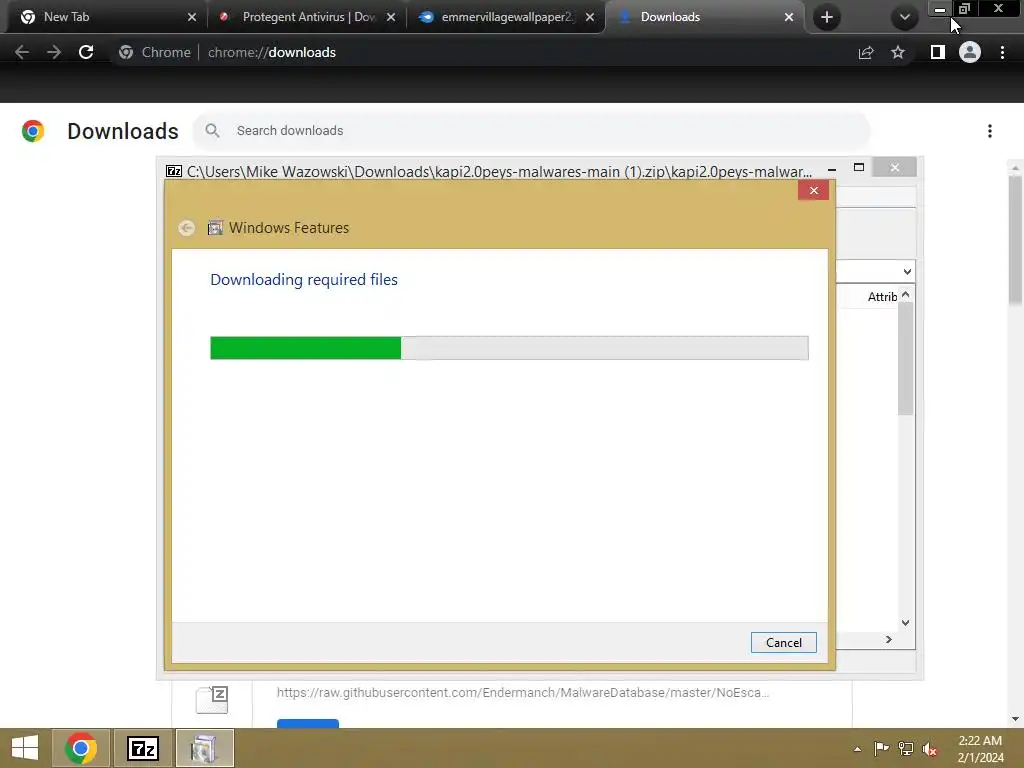Open a new browser tab

click(x=827, y=17)
